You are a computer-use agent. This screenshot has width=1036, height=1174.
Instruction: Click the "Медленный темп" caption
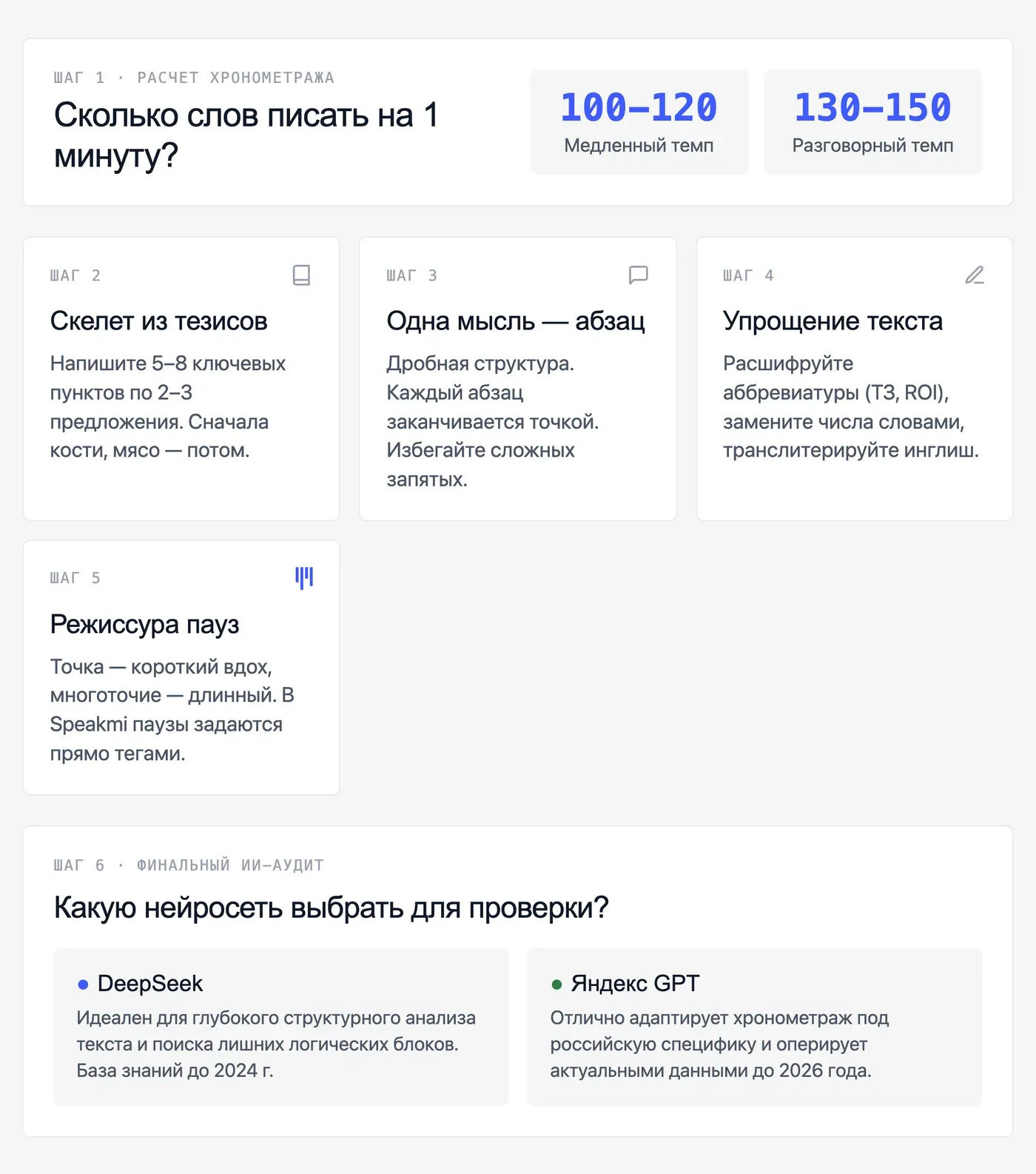pyautogui.click(x=639, y=146)
